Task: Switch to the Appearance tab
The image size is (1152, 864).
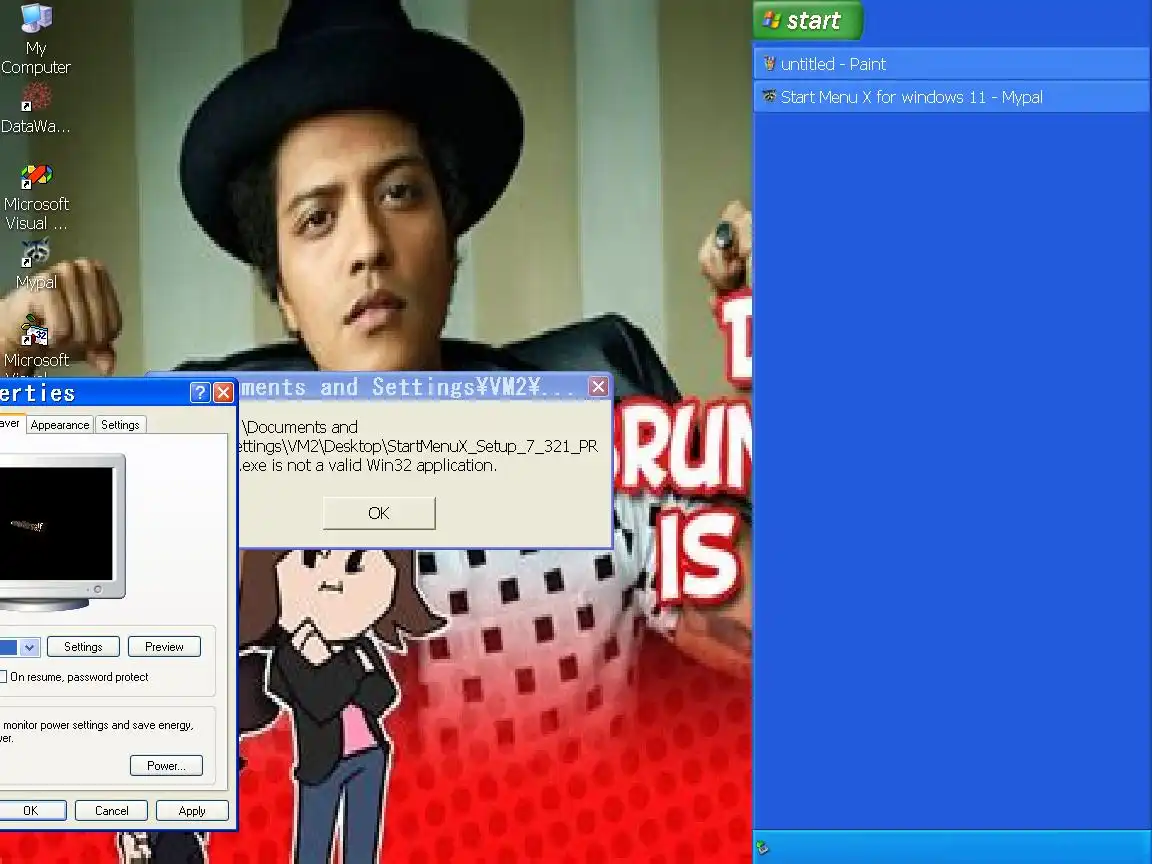Action: (x=60, y=425)
